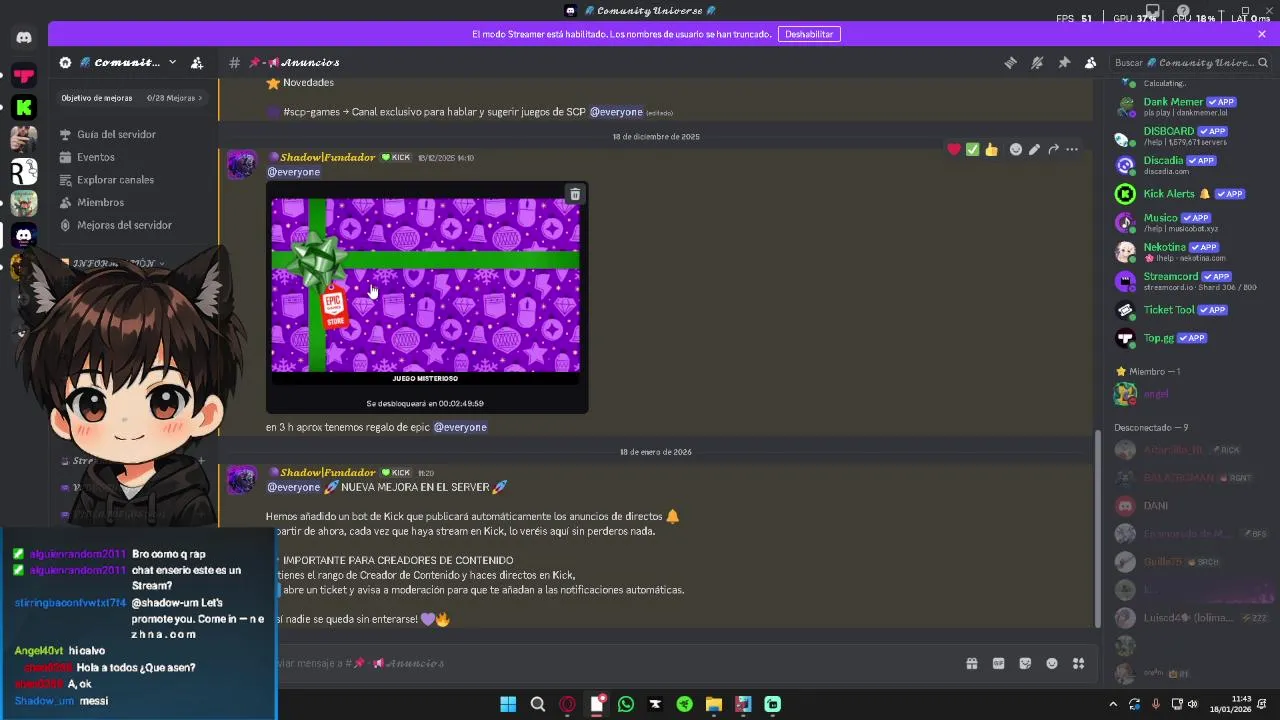Open the Kick green K server icon
This screenshot has height=720, width=1280.
[24, 107]
